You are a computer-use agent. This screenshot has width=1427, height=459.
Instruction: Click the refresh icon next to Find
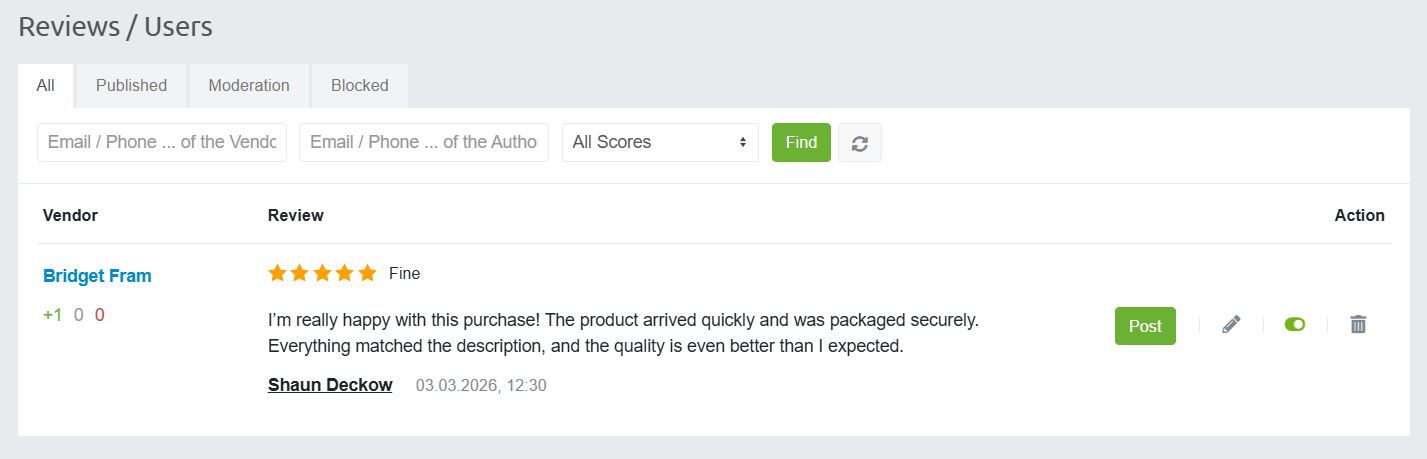[x=859, y=143]
